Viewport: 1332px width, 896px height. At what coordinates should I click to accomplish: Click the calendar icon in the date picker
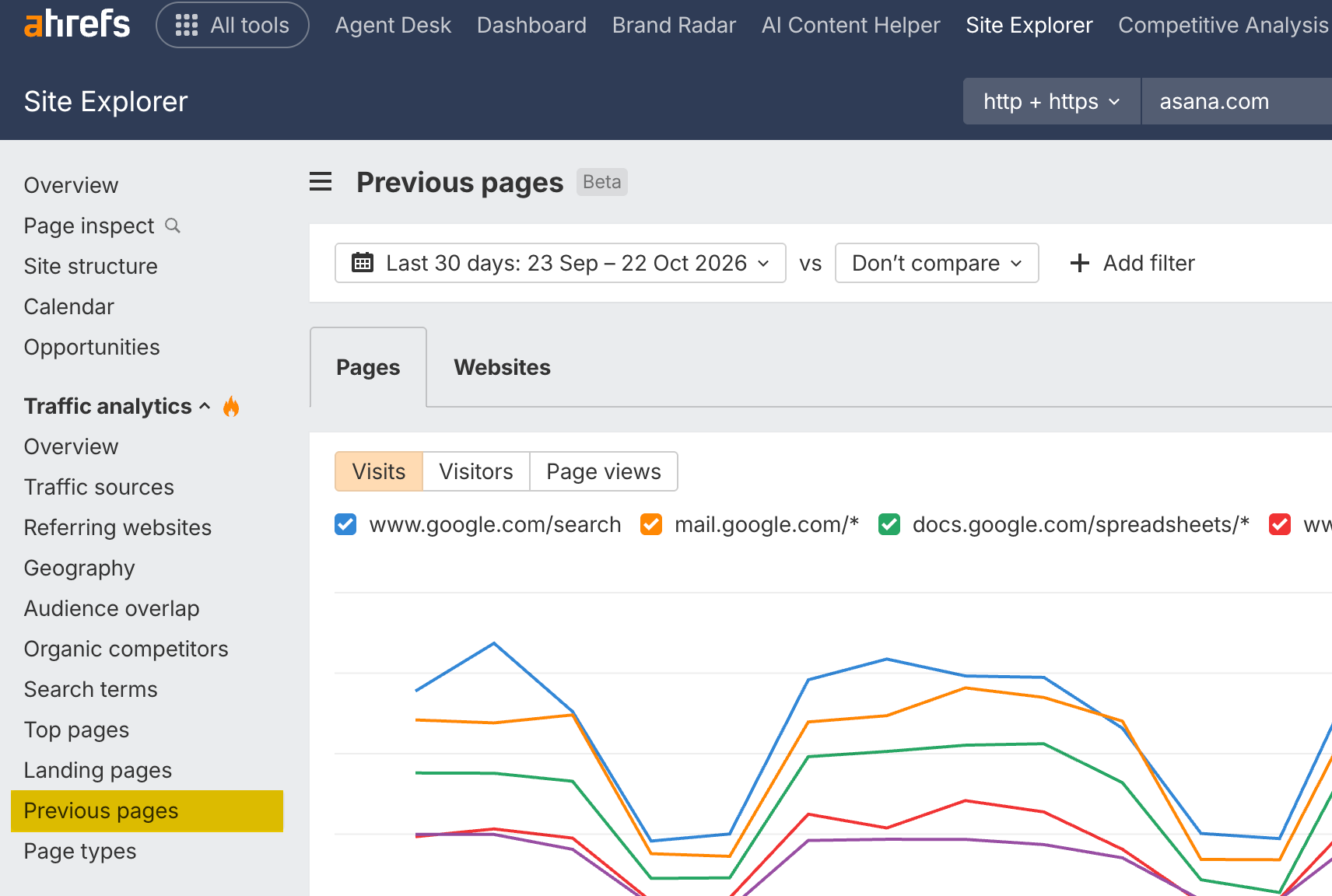pyautogui.click(x=363, y=262)
